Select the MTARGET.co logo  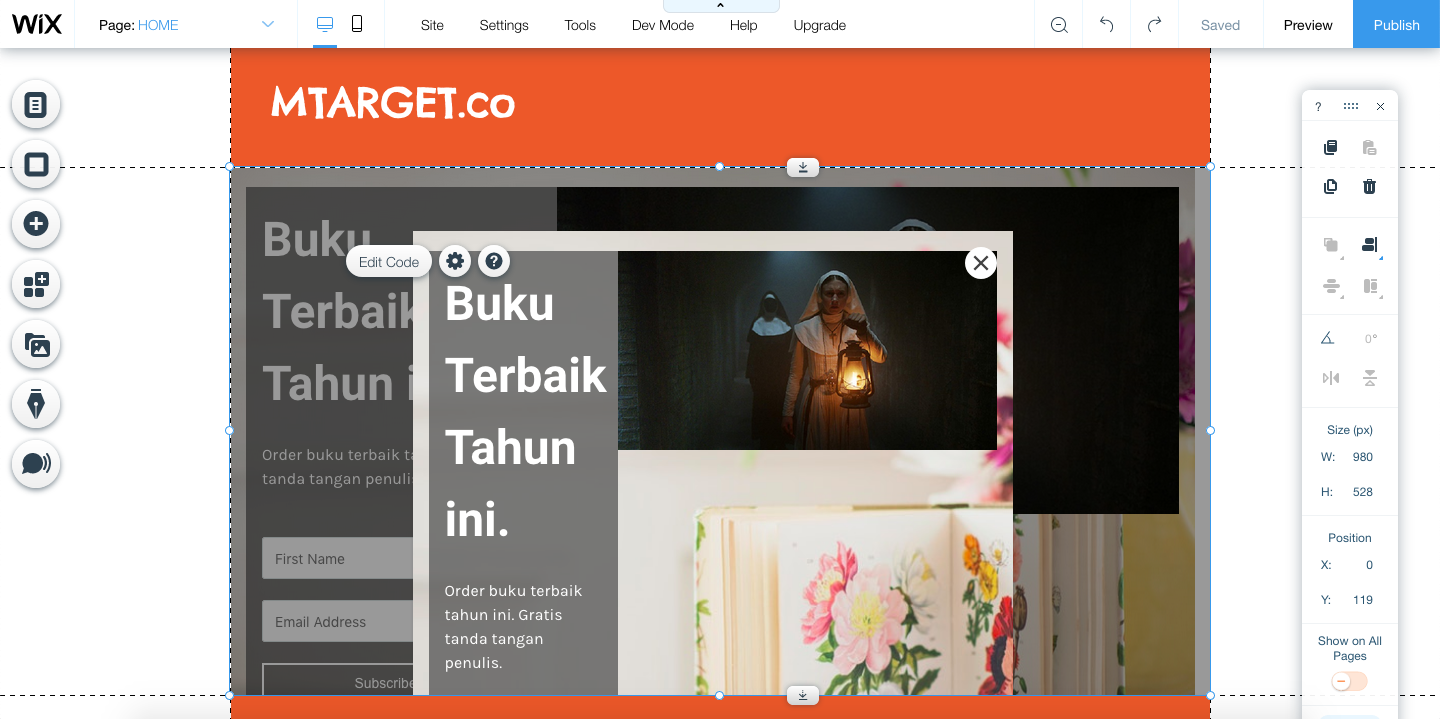[393, 103]
